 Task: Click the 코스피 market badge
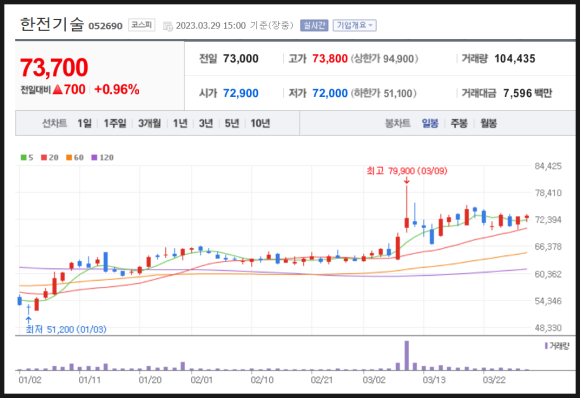click(x=142, y=25)
